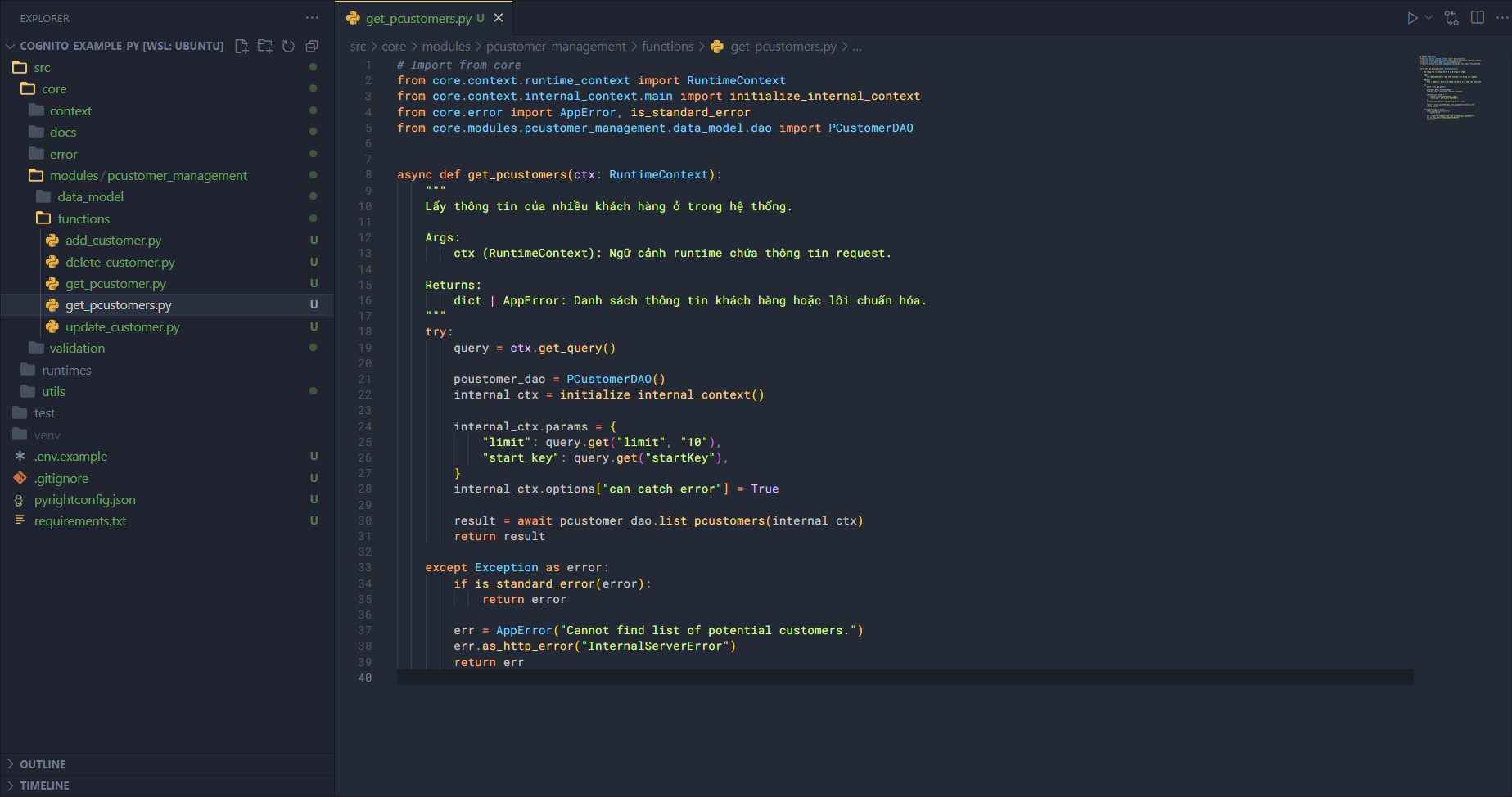Split the editor to the right
Screen dimensions: 1512x797
point(1478,18)
